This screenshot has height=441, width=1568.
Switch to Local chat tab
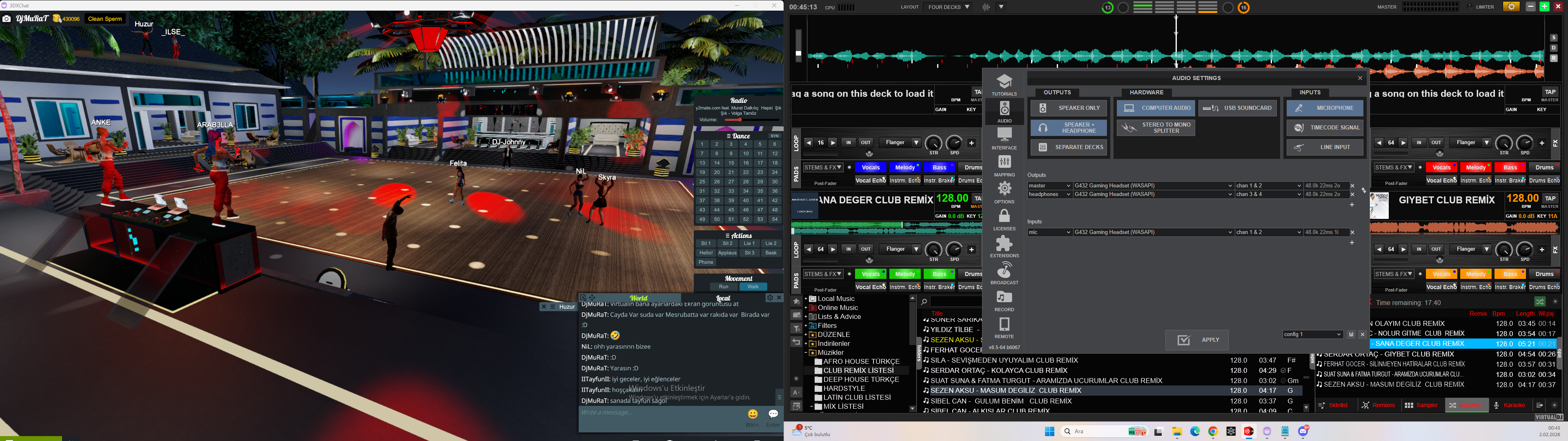click(x=723, y=298)
